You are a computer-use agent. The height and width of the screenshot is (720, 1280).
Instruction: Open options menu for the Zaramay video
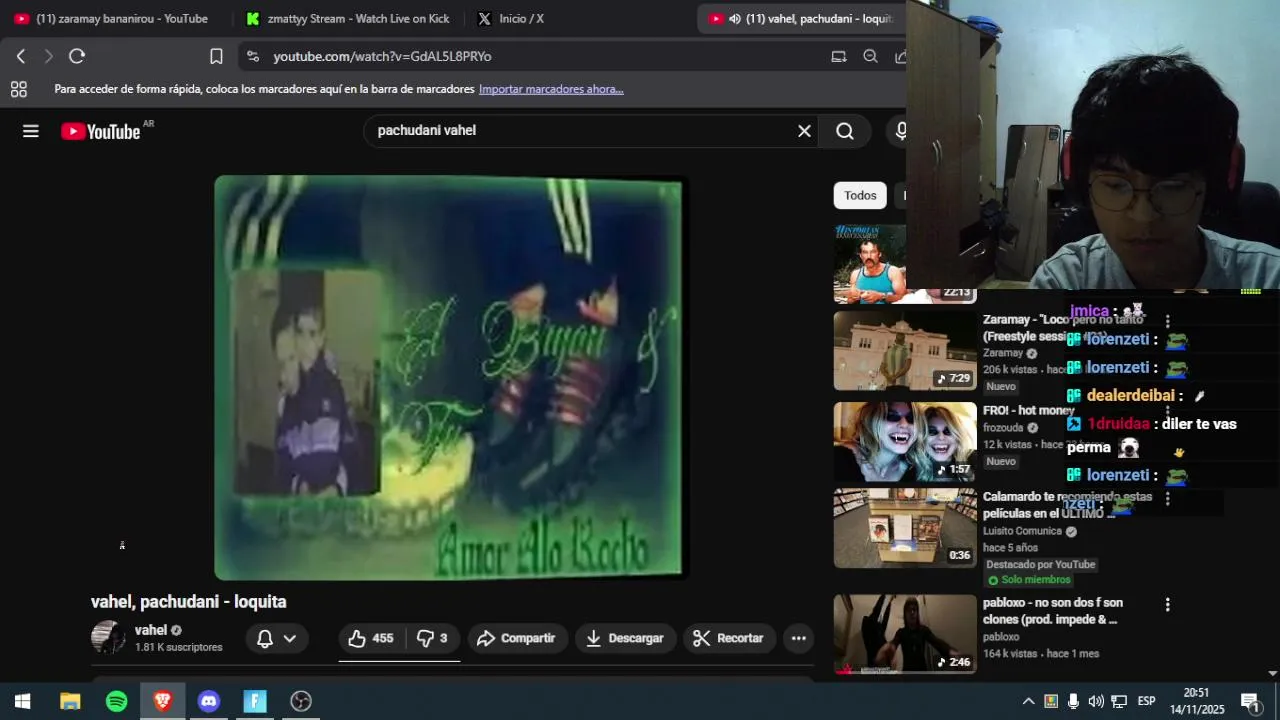tap(1167, 321)
